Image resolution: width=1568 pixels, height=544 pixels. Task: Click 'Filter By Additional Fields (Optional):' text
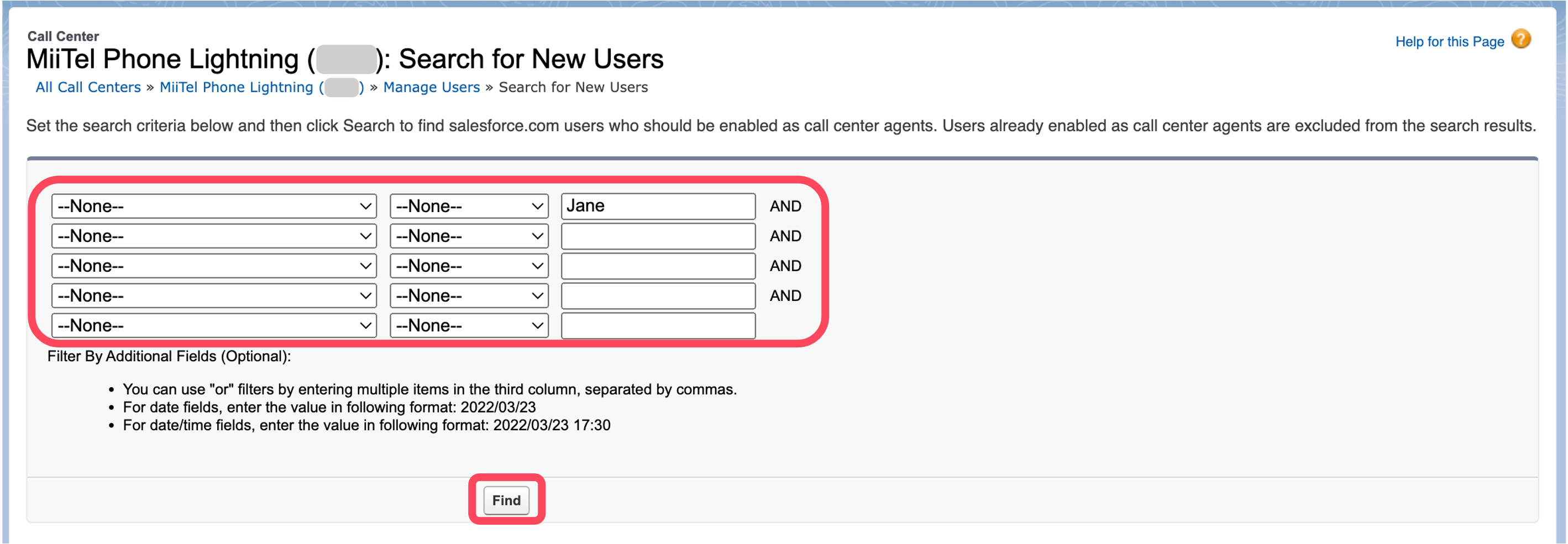(x=169, y=357)
